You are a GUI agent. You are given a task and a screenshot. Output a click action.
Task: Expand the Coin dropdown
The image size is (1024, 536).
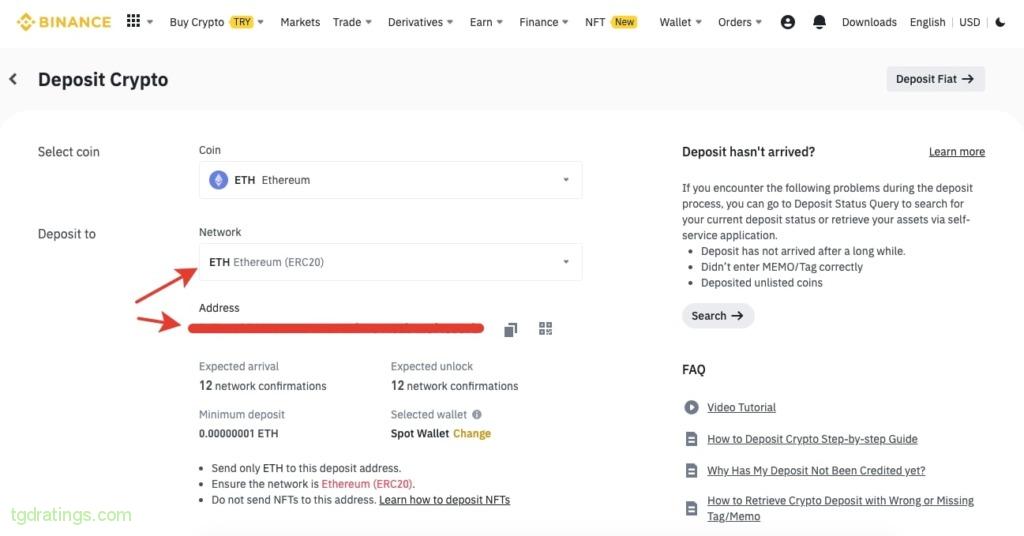566,180
